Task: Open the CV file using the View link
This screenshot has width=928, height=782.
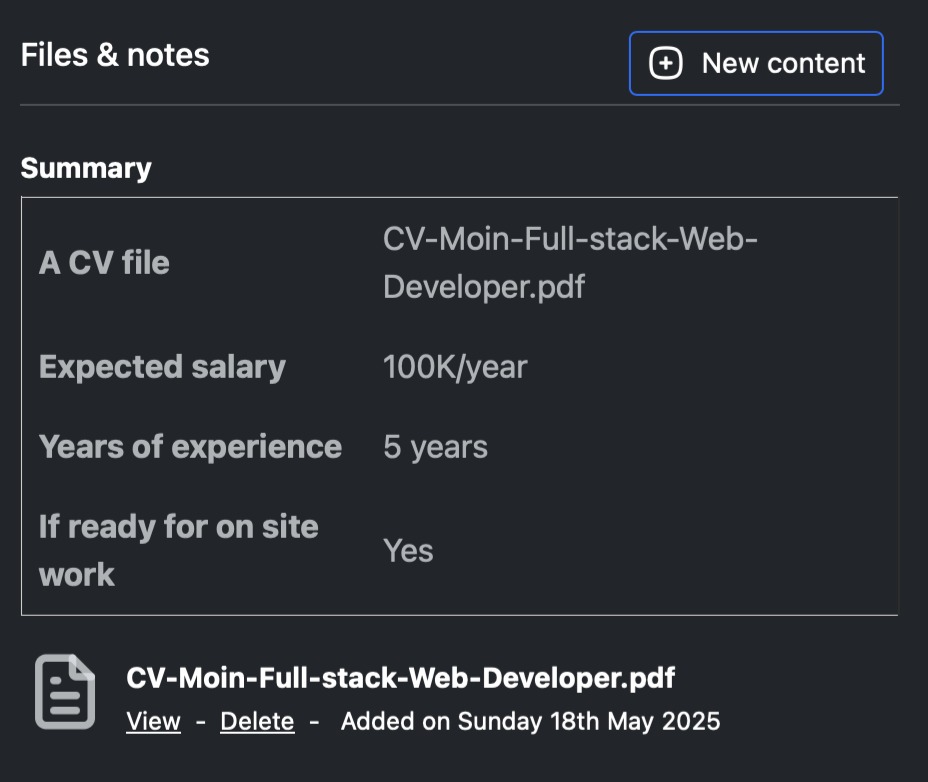Action: tap(152, 720)
